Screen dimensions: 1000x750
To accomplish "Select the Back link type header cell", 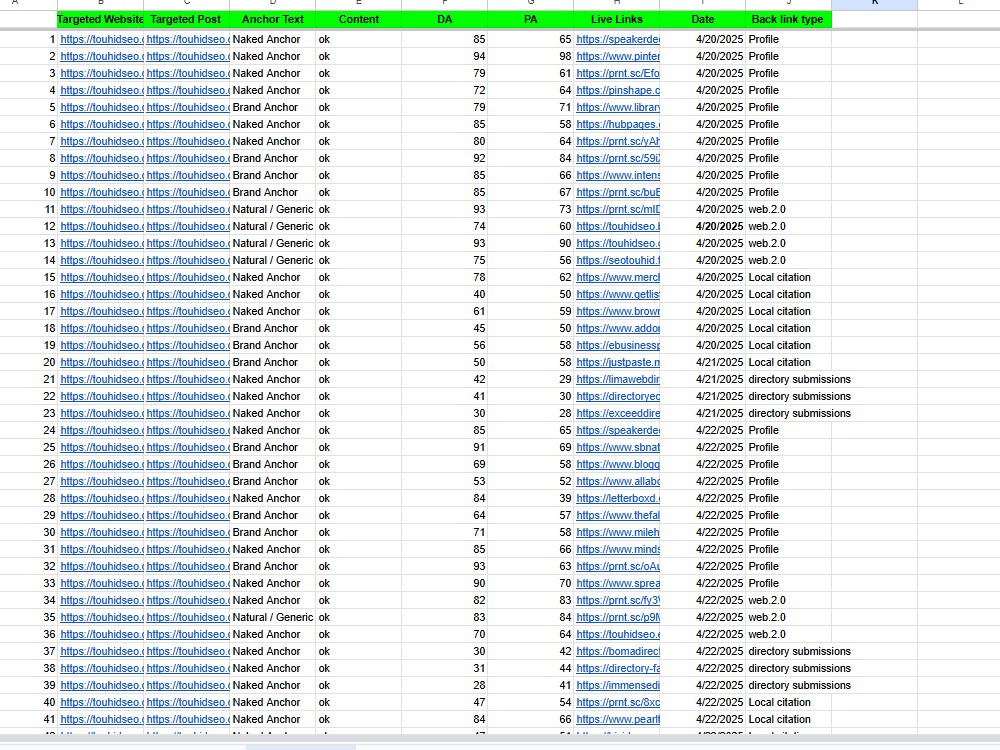I will tap(788, 19).
